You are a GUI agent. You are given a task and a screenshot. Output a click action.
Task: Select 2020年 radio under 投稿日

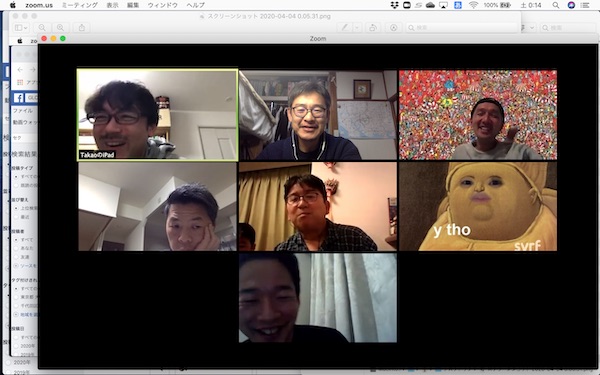16,346
